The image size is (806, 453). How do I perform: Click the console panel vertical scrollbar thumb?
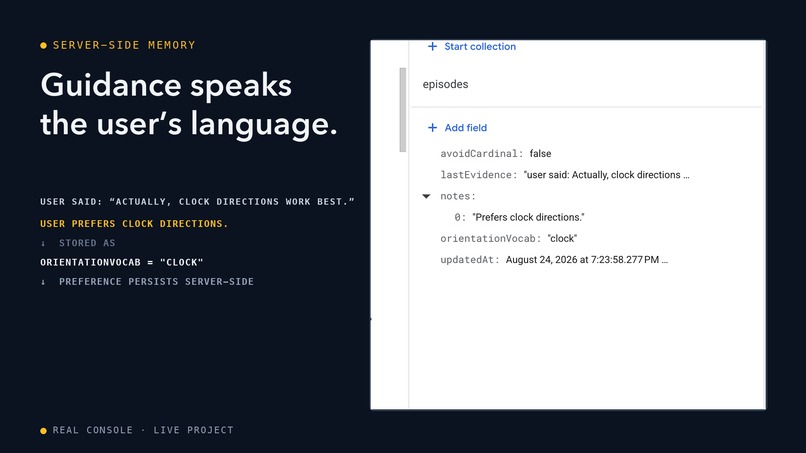(402, 110)
